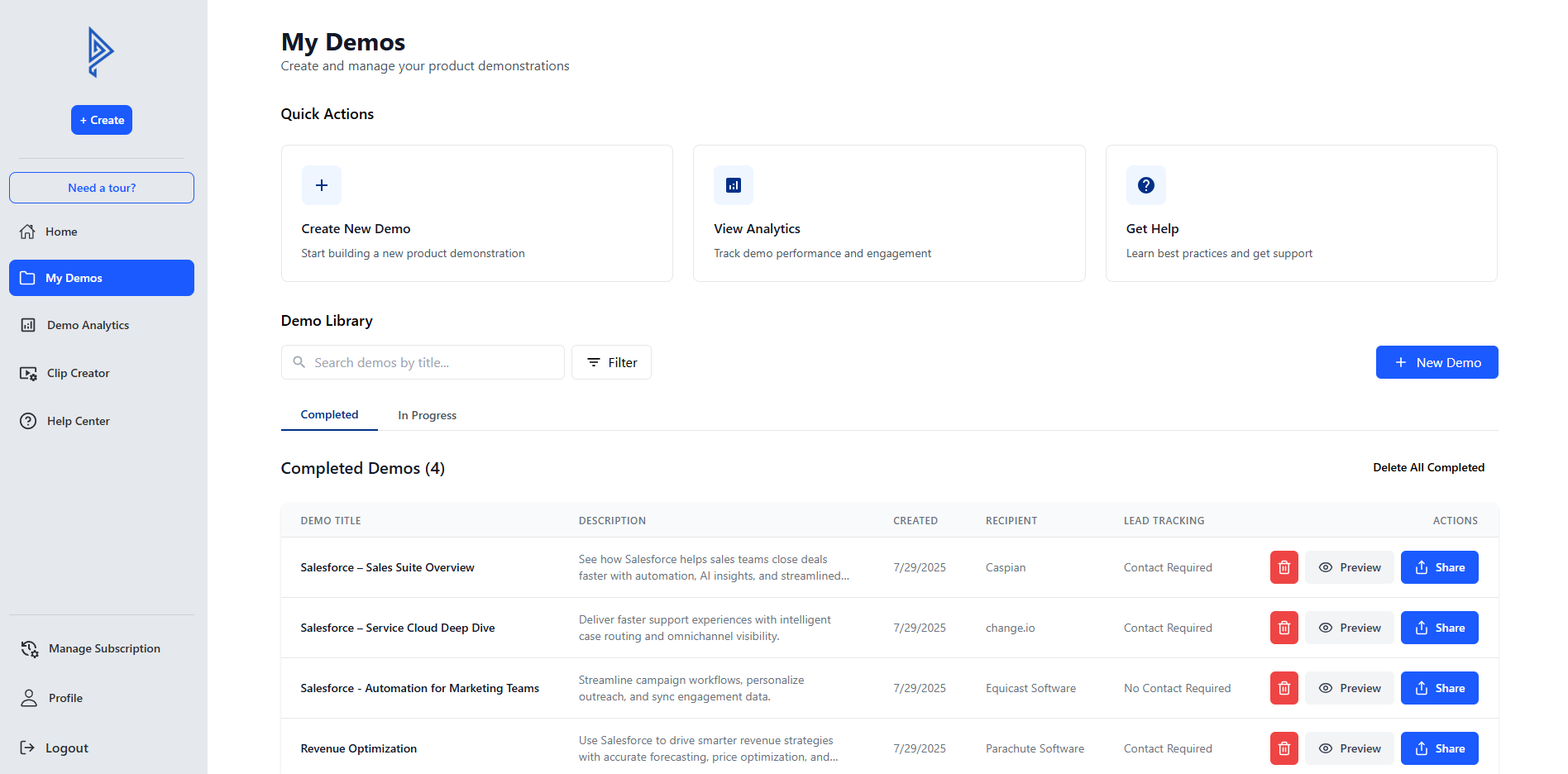Screen dimensions: 1568x774
Task: Click the sidebar Create button
Action: [102, 120]
